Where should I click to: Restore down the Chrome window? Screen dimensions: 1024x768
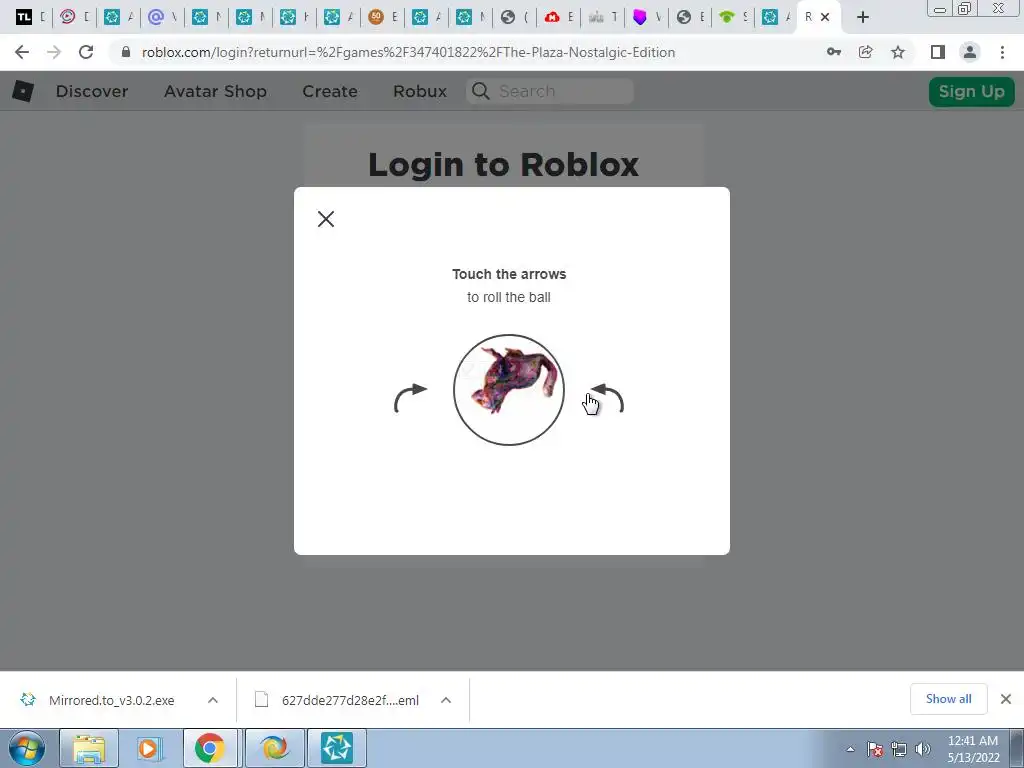tap(965, 9)
